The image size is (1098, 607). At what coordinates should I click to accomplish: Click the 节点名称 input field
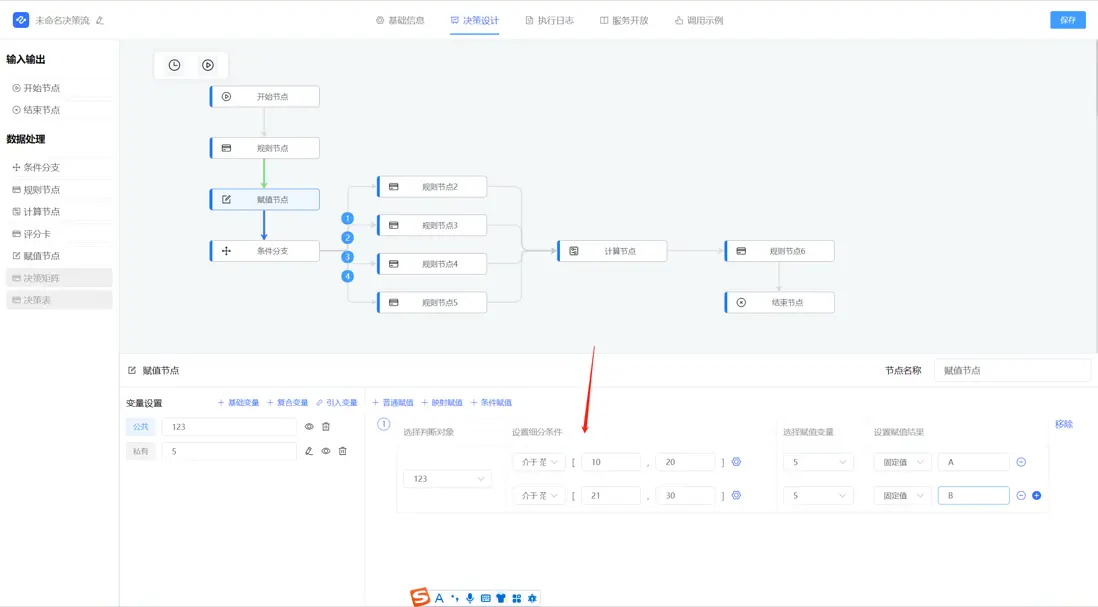(x=1012, y=370)
